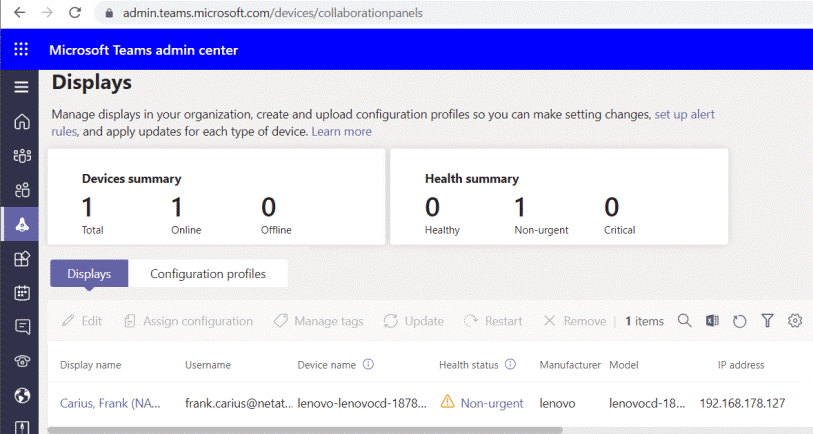The width and height of the screenshot is (813, 434).
Task: Click the lenovo manufacturer cell
Action: click(x=557, y=403)
